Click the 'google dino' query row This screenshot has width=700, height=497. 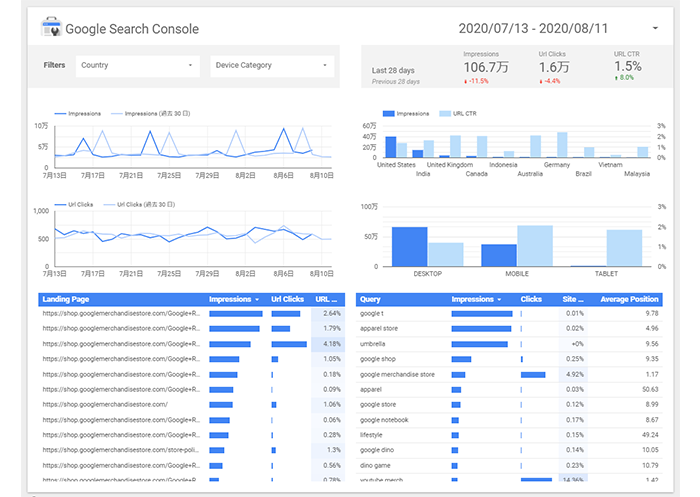(509, 450)
